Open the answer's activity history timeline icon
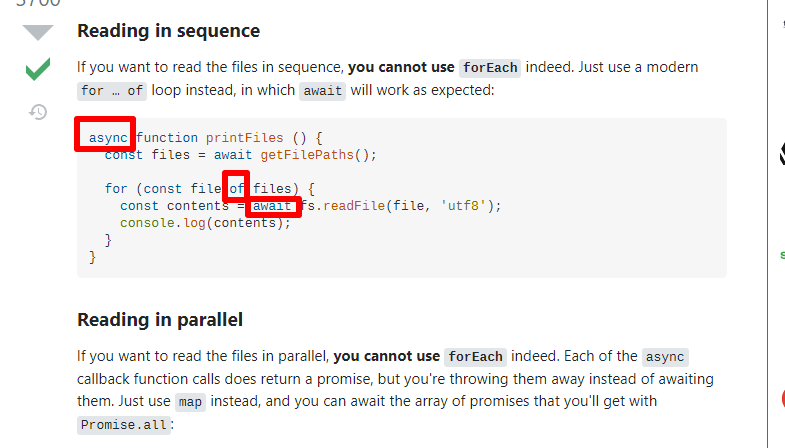Image resolution: width=785 pixels, height=448 pixels. [38, 112]
